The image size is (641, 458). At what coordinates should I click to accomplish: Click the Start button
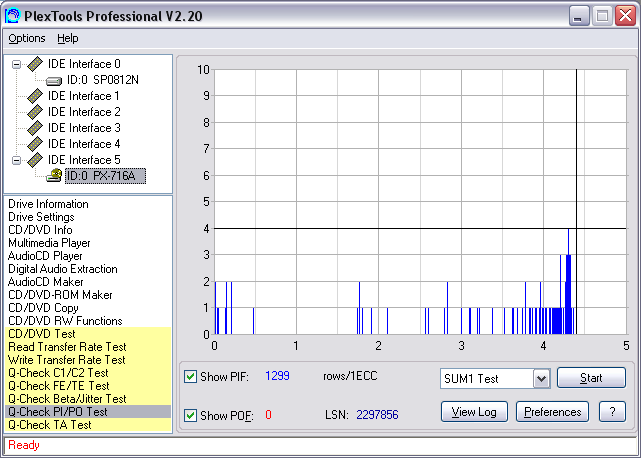pyautogui.click(x=591, y=377)
